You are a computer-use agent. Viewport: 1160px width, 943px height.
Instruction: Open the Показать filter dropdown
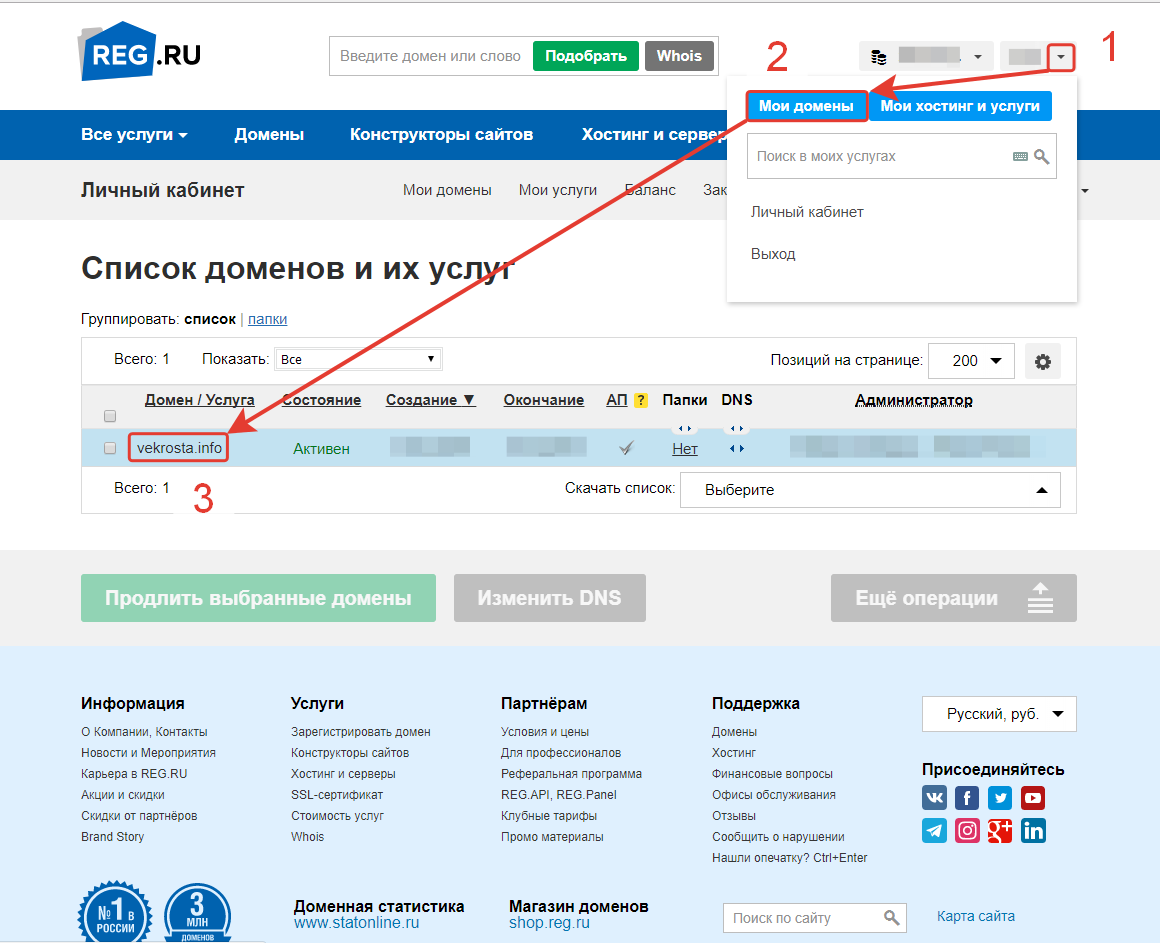[358, 359]
